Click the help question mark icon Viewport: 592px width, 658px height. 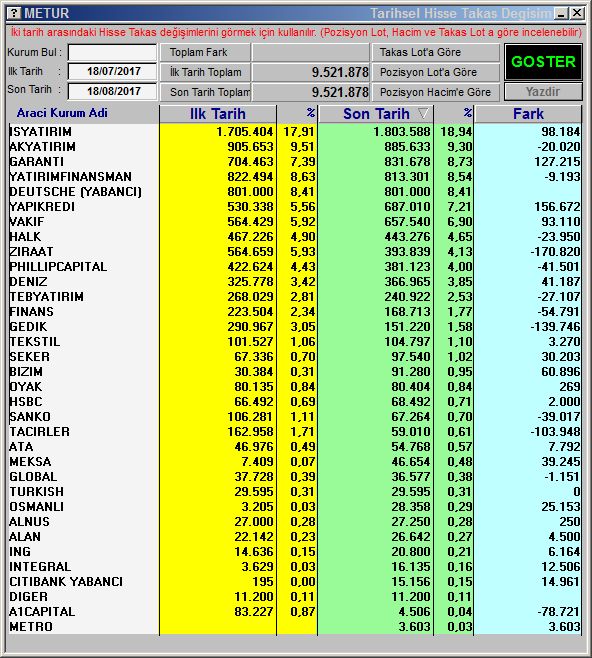14,13
